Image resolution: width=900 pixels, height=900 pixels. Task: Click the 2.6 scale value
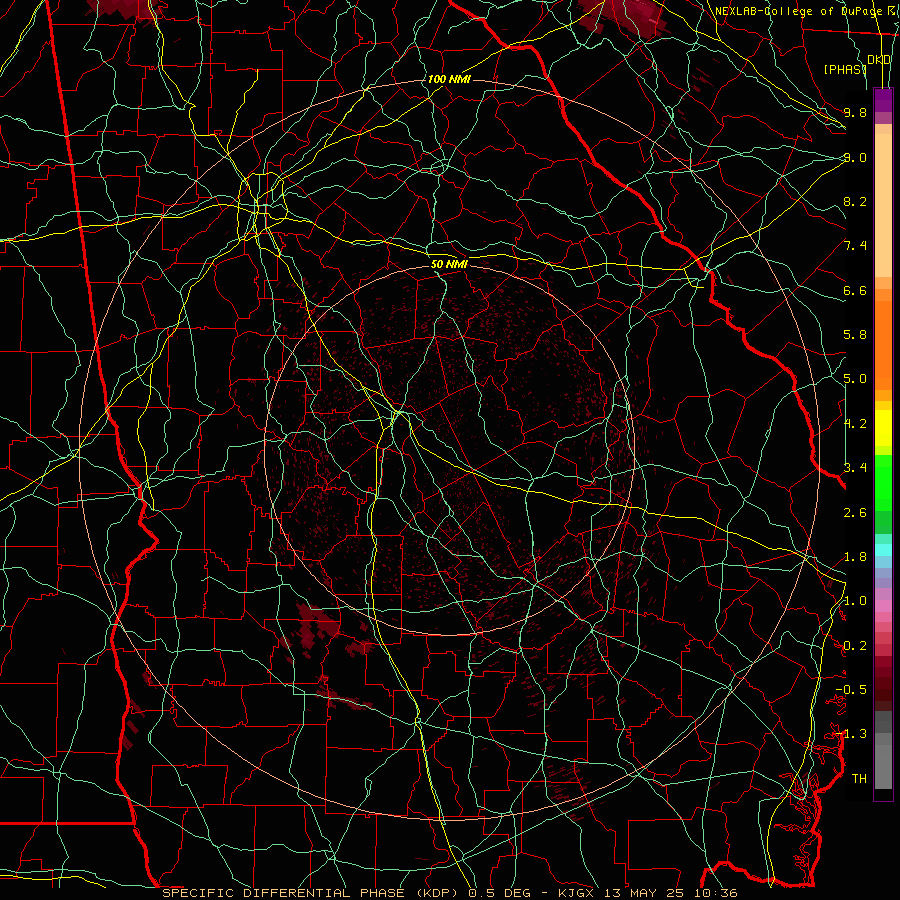(855, 513)
